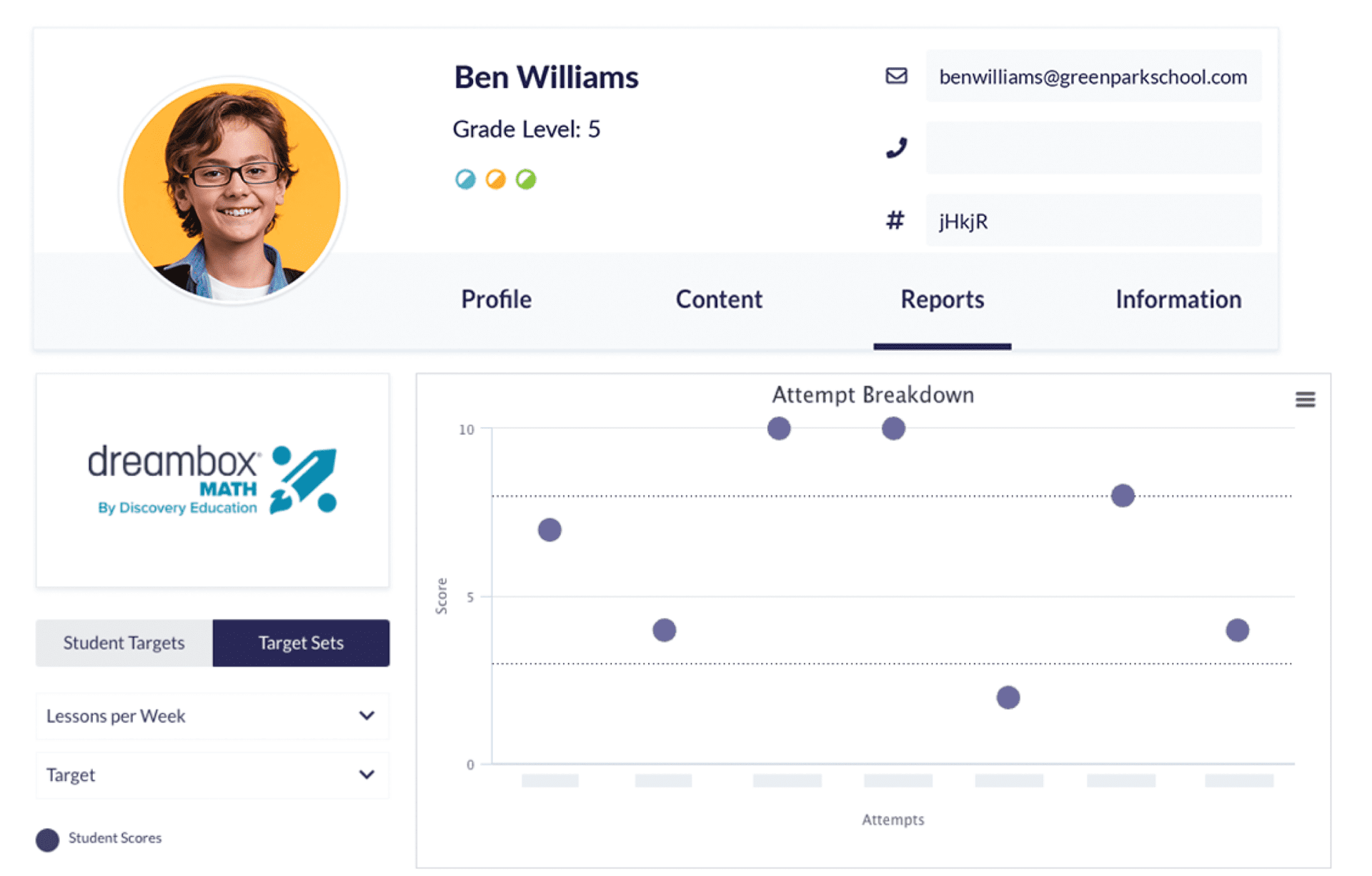Screen dimensions: 1372x876
Task: Open the Attempt Breakdown chart hamburger menu
Action: 1306,400
